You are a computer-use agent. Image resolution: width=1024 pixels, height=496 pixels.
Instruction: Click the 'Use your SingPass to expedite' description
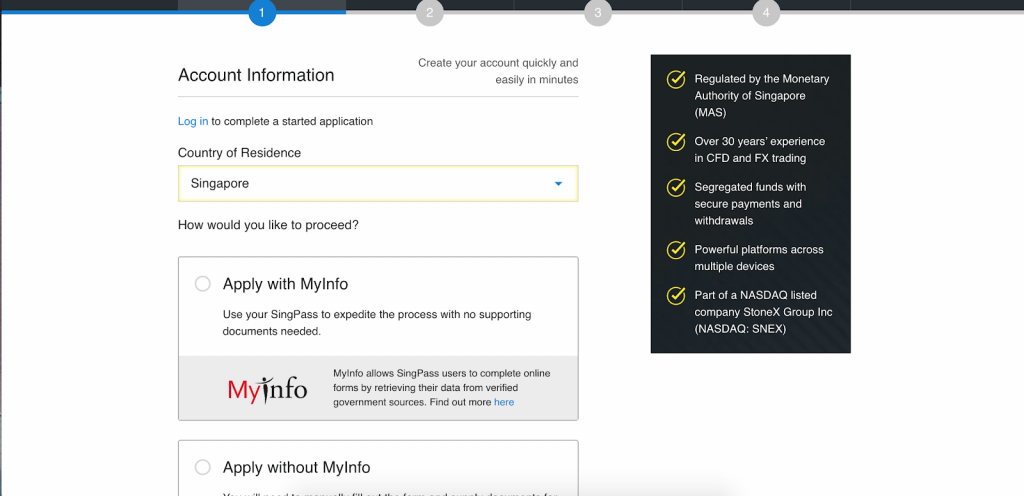tap(377, 323)
